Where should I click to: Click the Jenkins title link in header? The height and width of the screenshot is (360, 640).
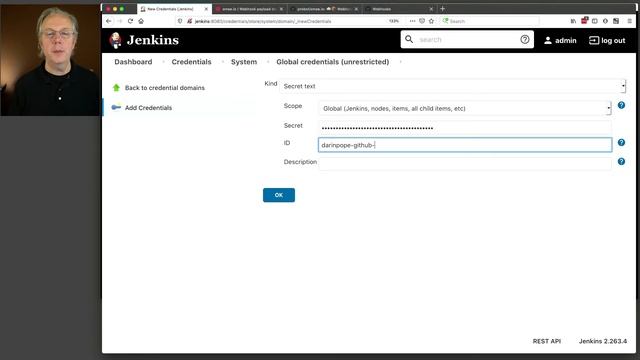(x=153, y=40)
